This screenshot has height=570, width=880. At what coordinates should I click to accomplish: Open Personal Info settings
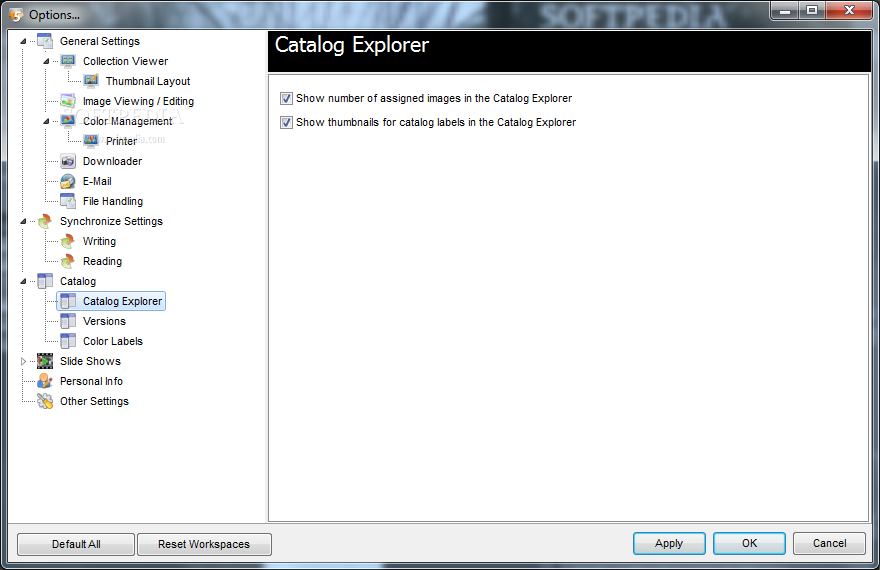click(91, 381)
